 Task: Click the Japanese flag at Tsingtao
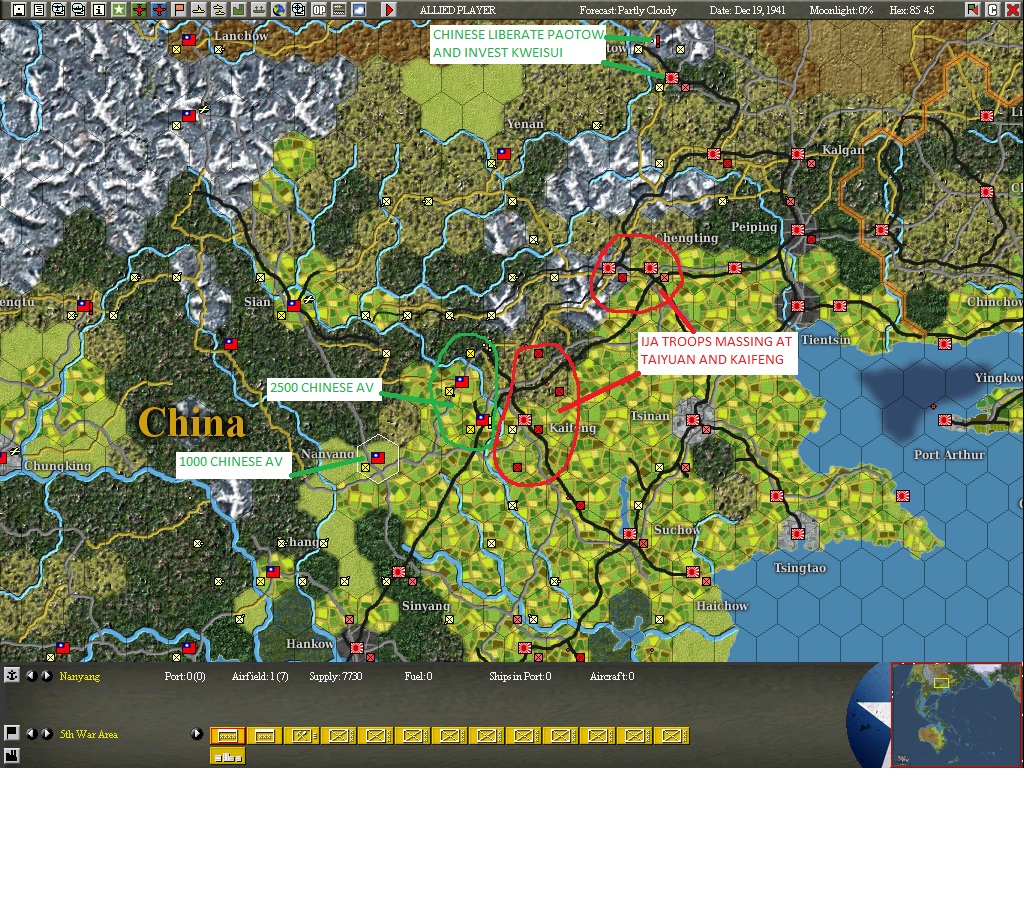coord(797,533)
